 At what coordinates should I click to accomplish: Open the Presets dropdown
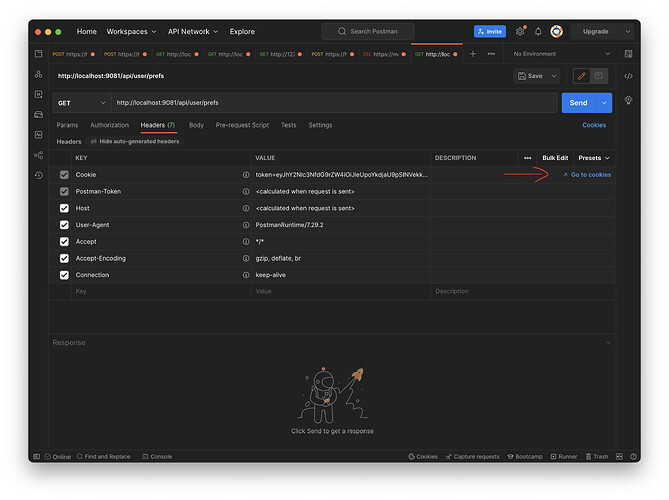[x=594, y=158]
